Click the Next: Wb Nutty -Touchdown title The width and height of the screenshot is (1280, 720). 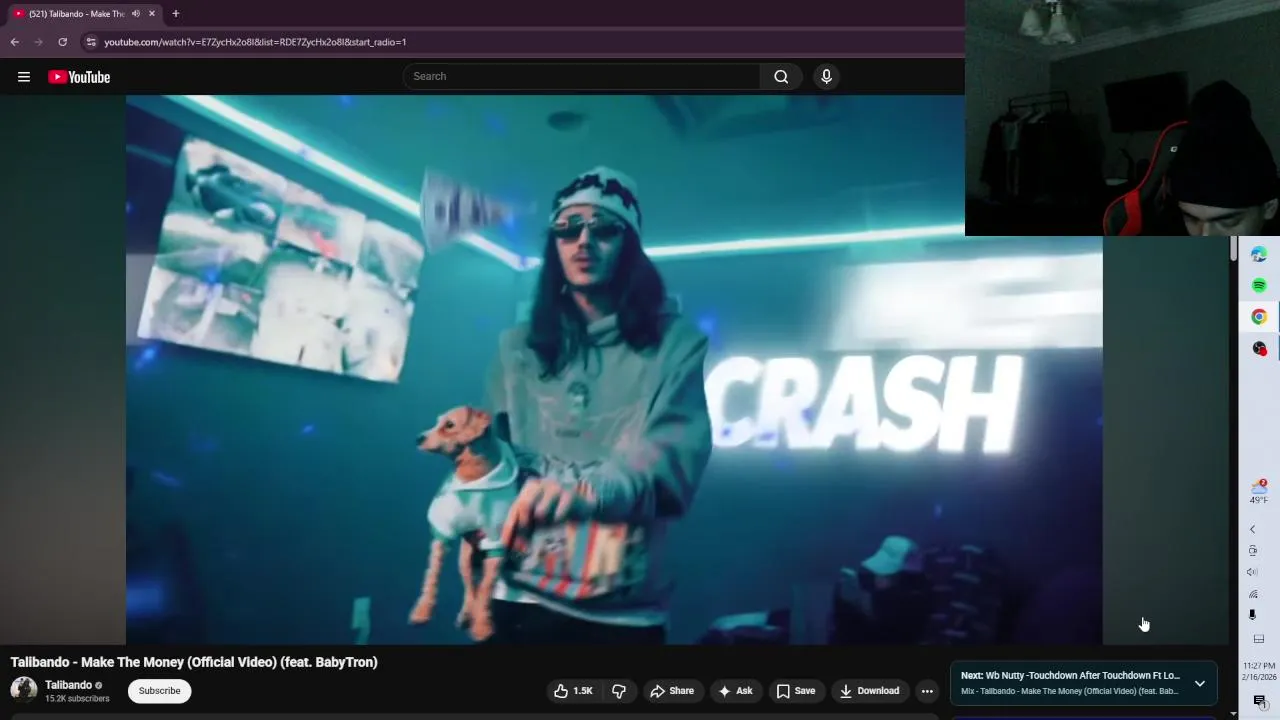pyautogui.click(x=1070, y=676)
